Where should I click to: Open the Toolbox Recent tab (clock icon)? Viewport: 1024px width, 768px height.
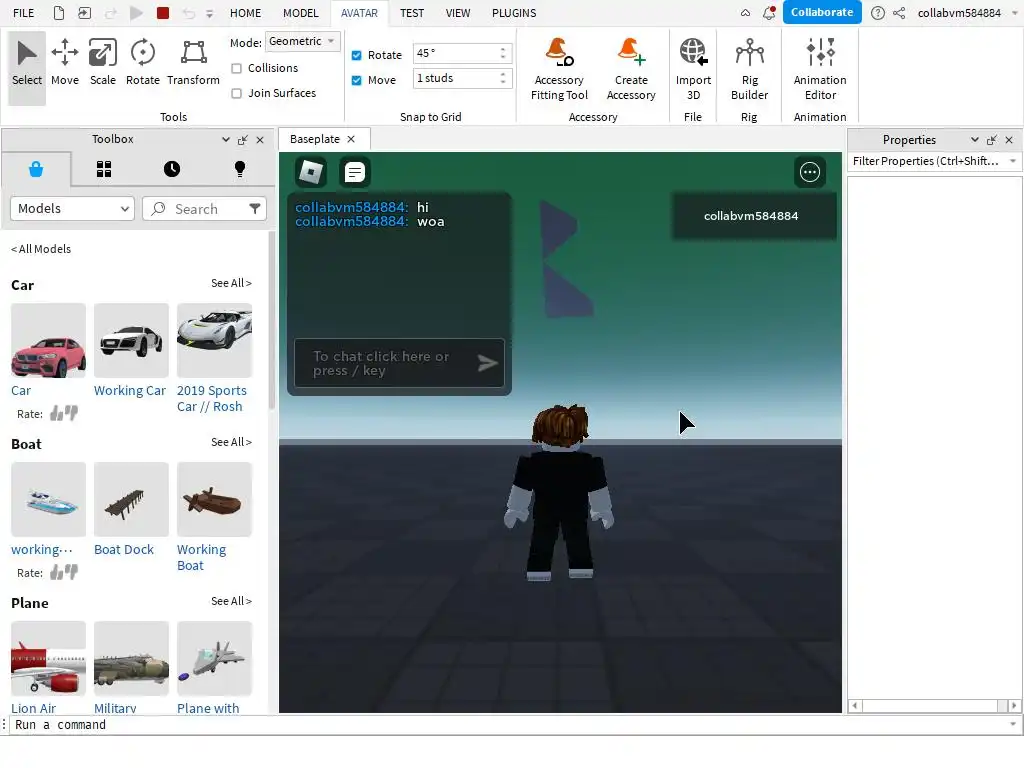(x=172, y=169)
